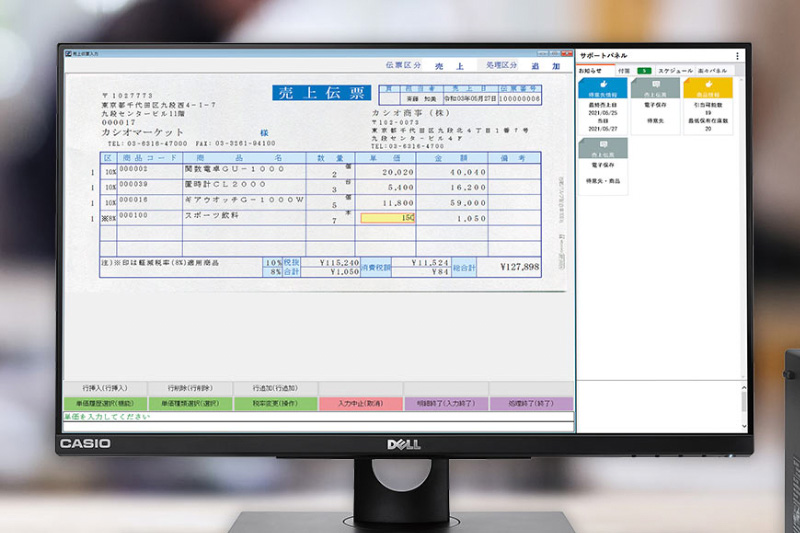
Task: Click the green 税率変更 button
Action: [276, 403]
